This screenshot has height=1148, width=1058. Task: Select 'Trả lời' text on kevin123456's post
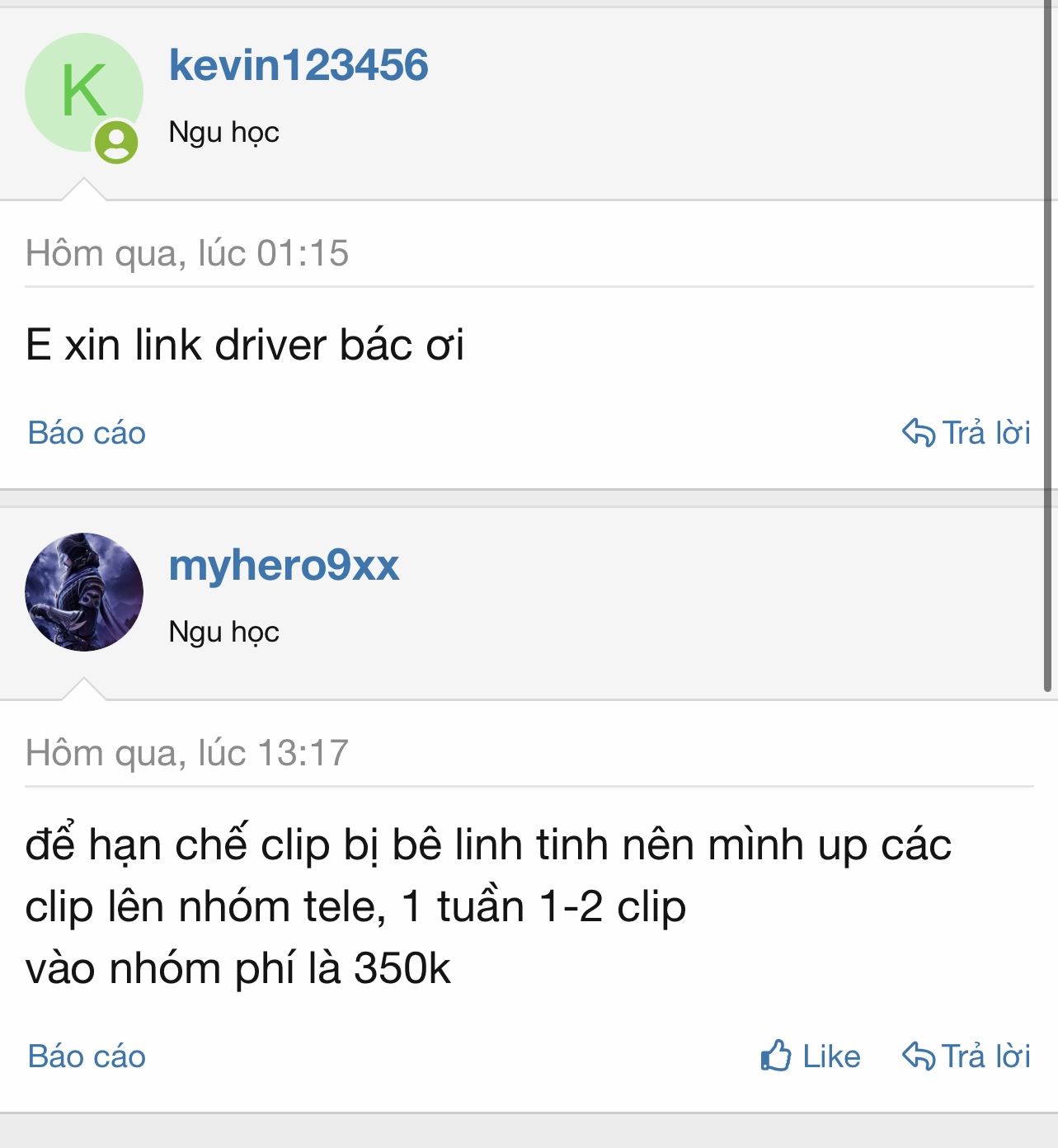(986, 433)
